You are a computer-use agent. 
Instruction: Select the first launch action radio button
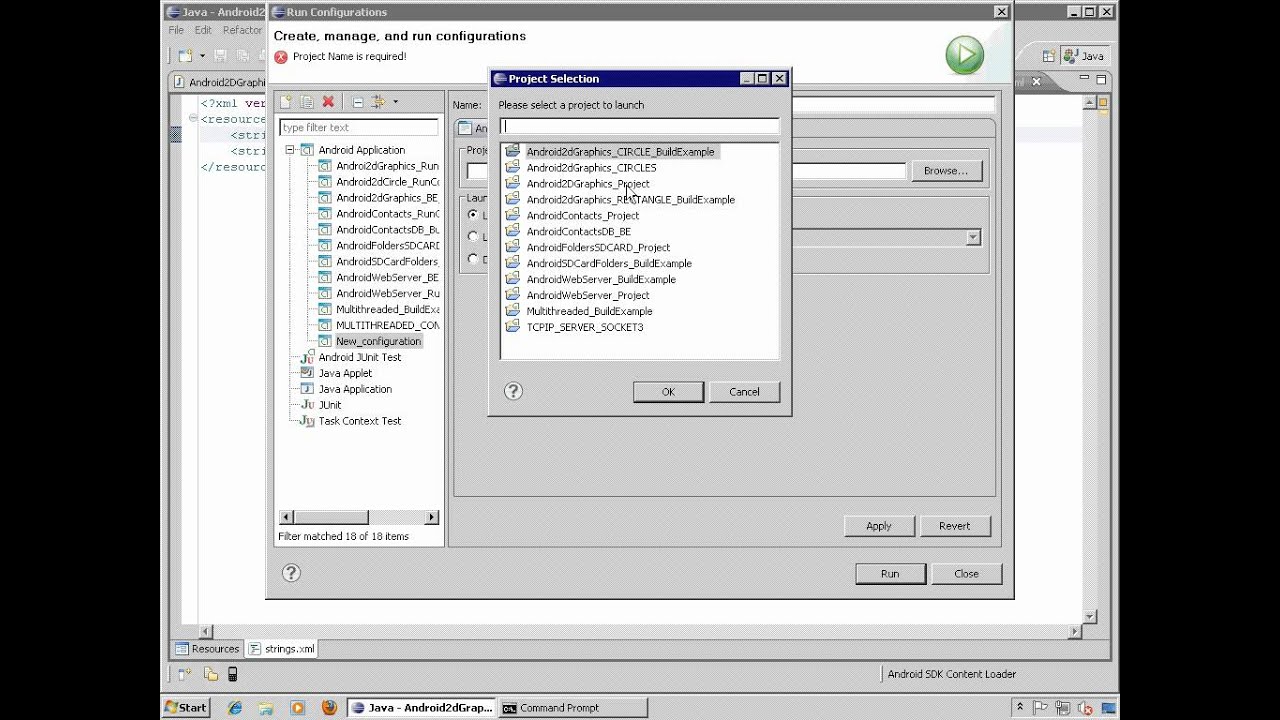point(473,215)
